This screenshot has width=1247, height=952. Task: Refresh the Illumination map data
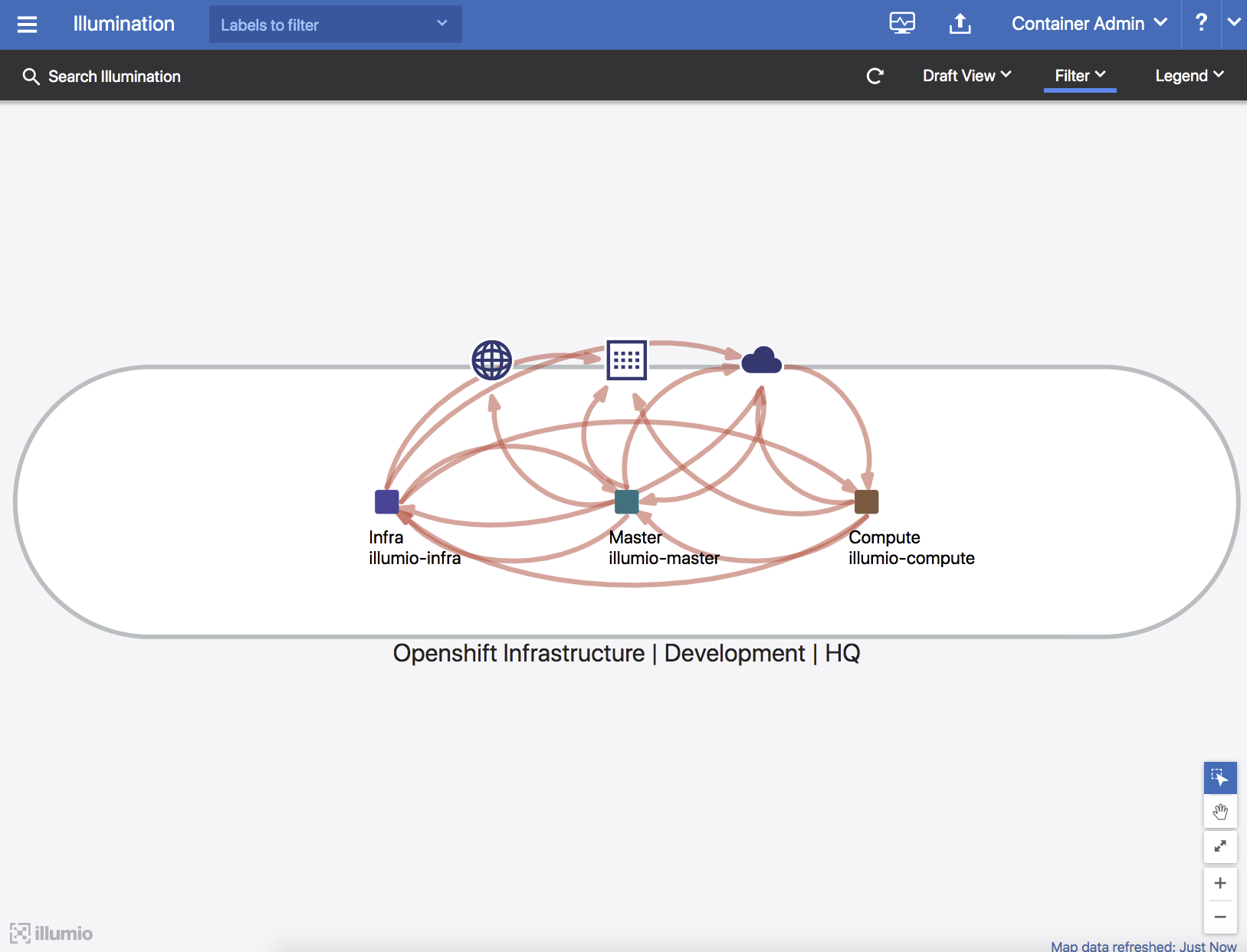click(x=875, y=76)
